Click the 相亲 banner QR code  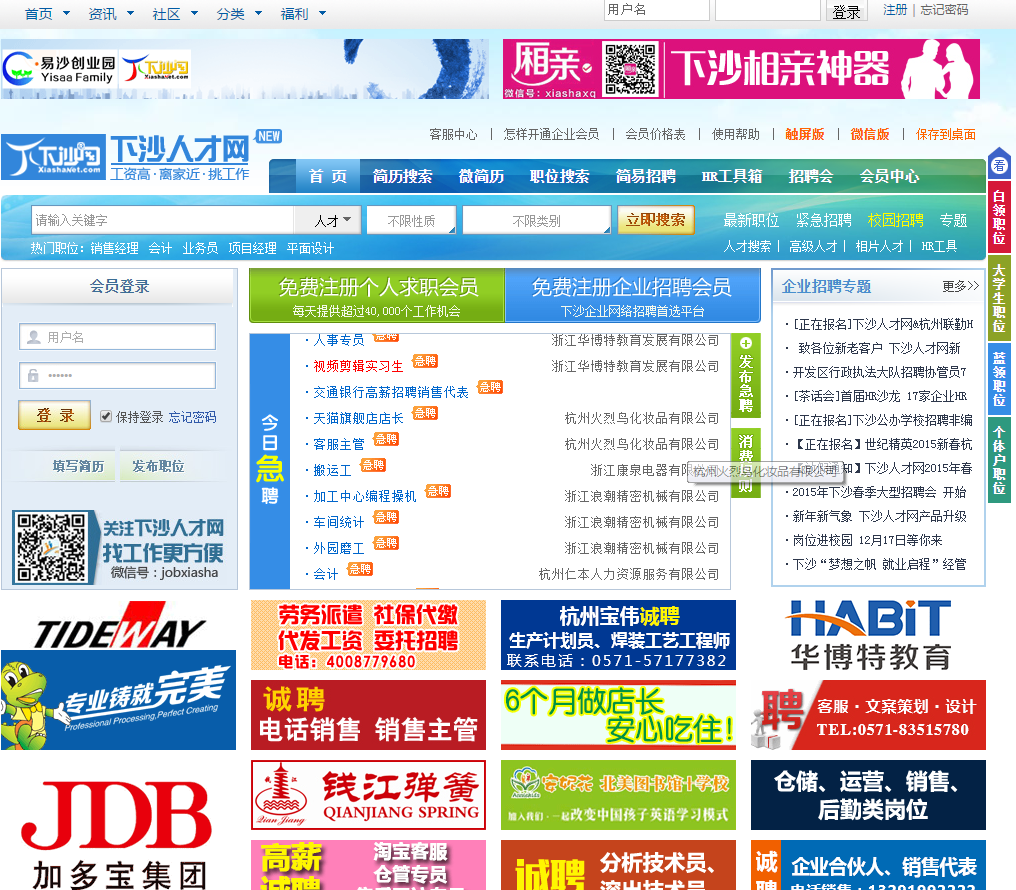point(630,69)
